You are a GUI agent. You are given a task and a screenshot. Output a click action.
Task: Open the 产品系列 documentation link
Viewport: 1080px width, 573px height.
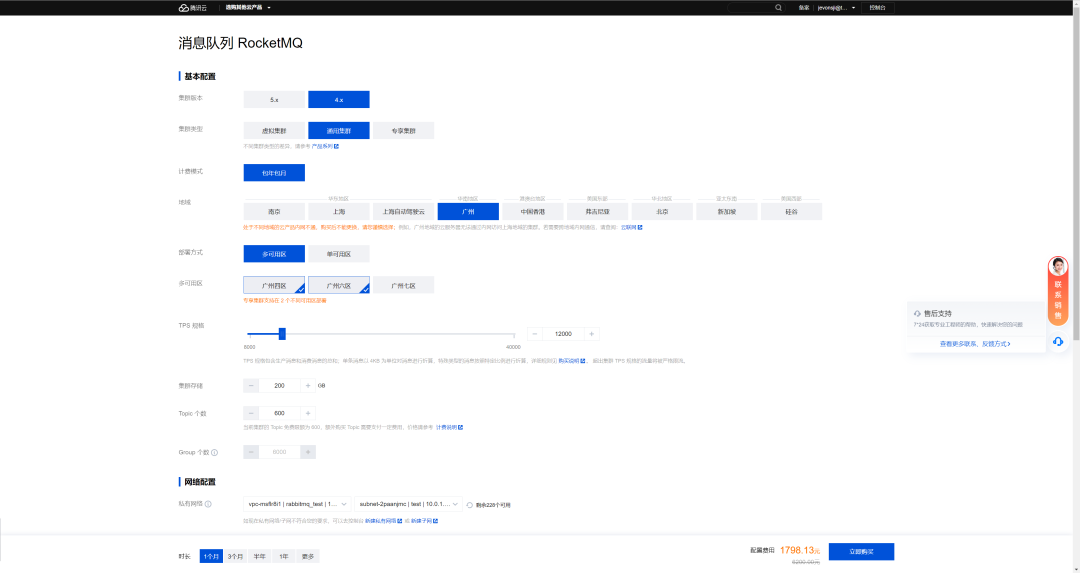[x=325, y=146]
